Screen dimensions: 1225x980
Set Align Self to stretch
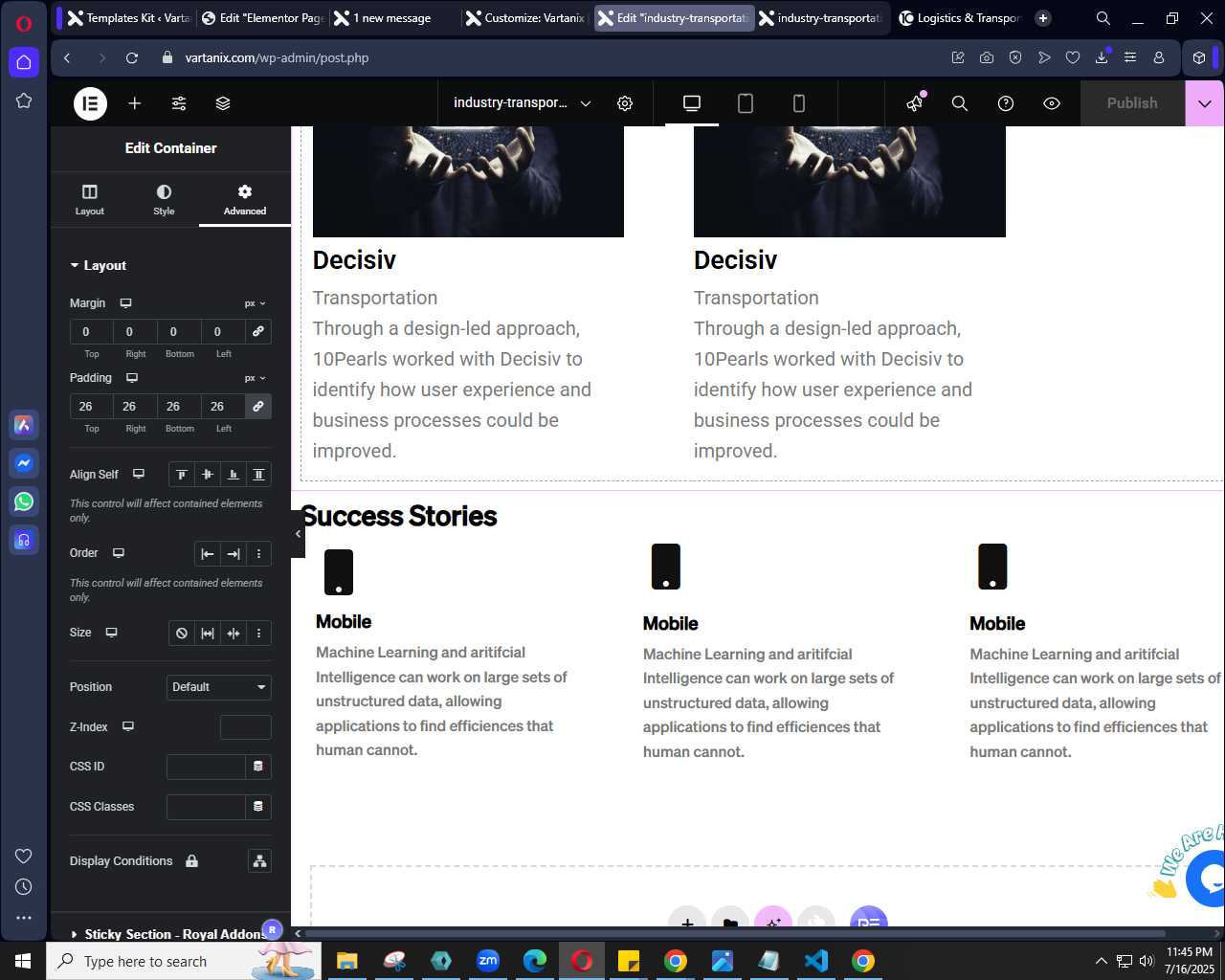pos(258,475)
